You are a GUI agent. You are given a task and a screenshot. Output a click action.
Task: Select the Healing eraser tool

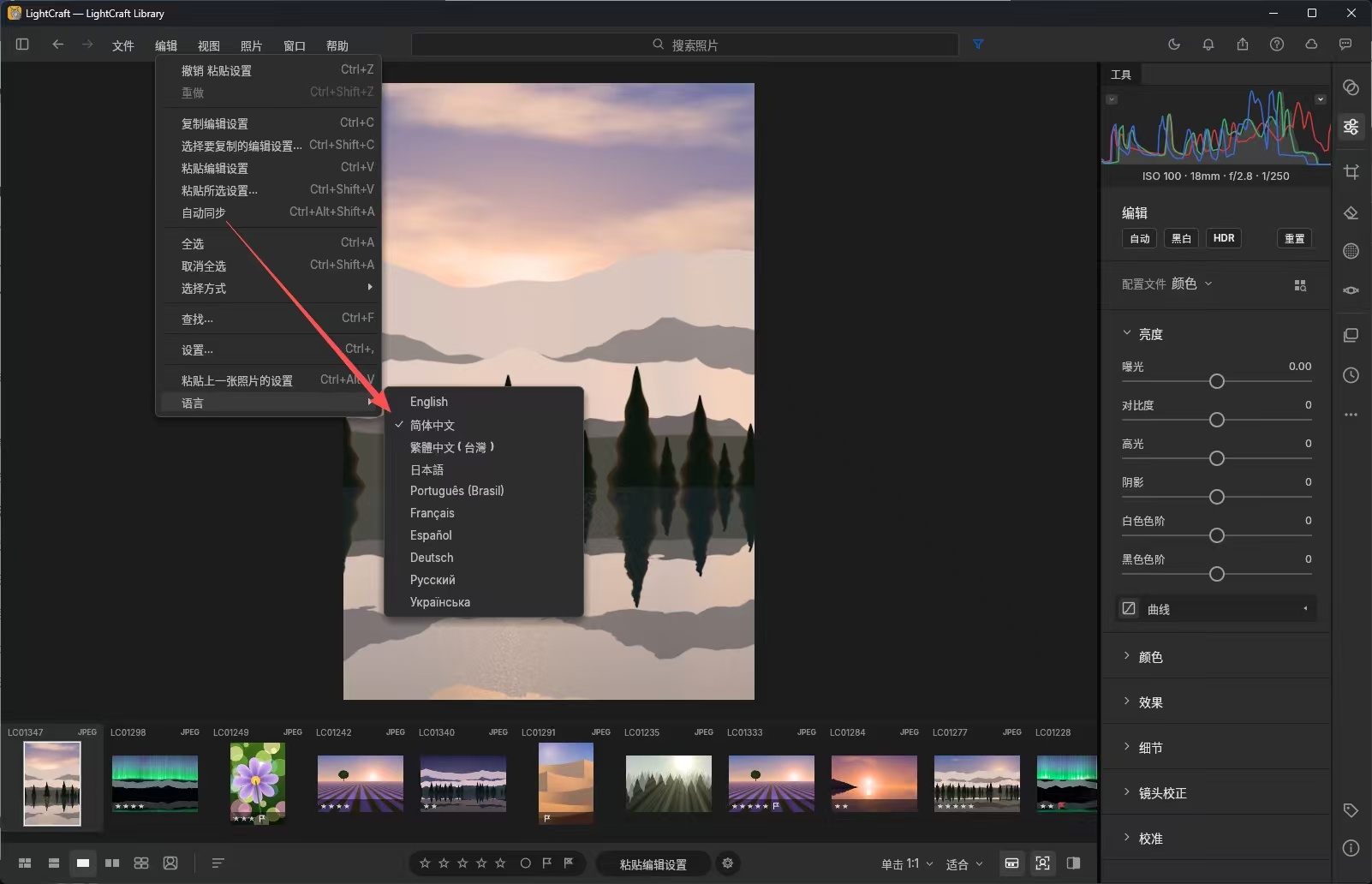pos(1351,212)
